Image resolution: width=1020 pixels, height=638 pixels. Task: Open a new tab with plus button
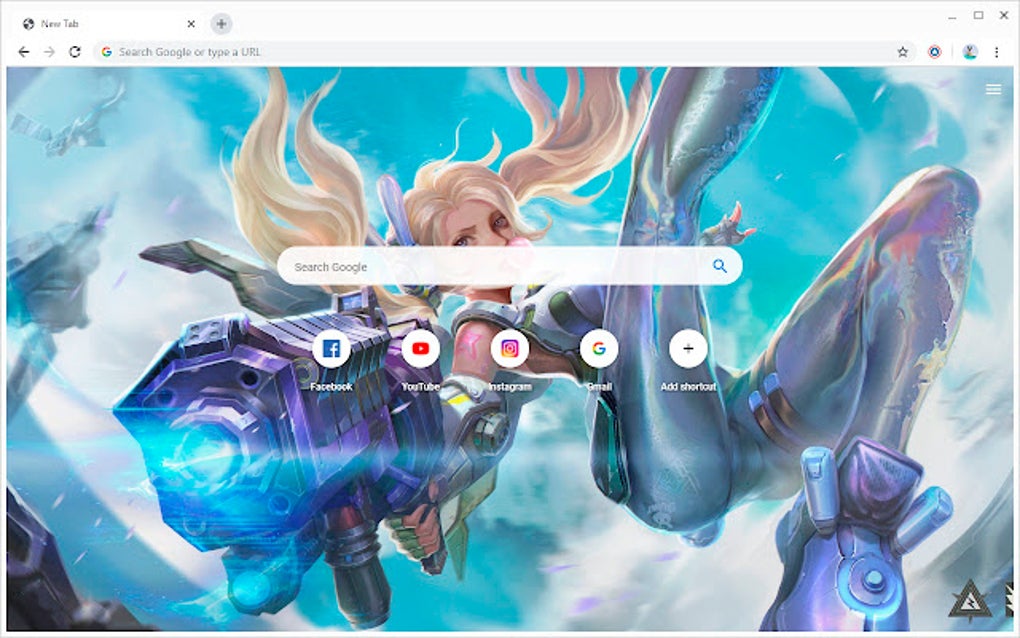221,24
